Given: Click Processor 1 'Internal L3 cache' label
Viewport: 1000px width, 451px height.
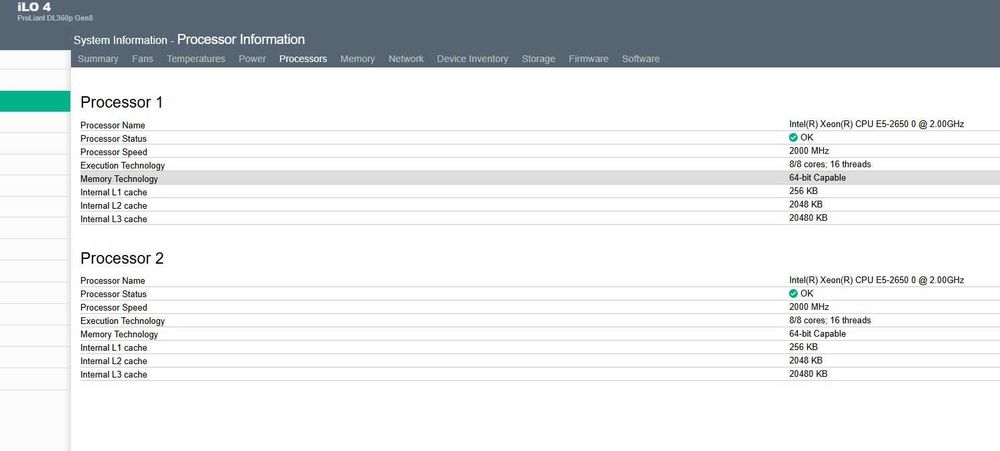Looking at the screenshot, I should click(x=114, y=219).
